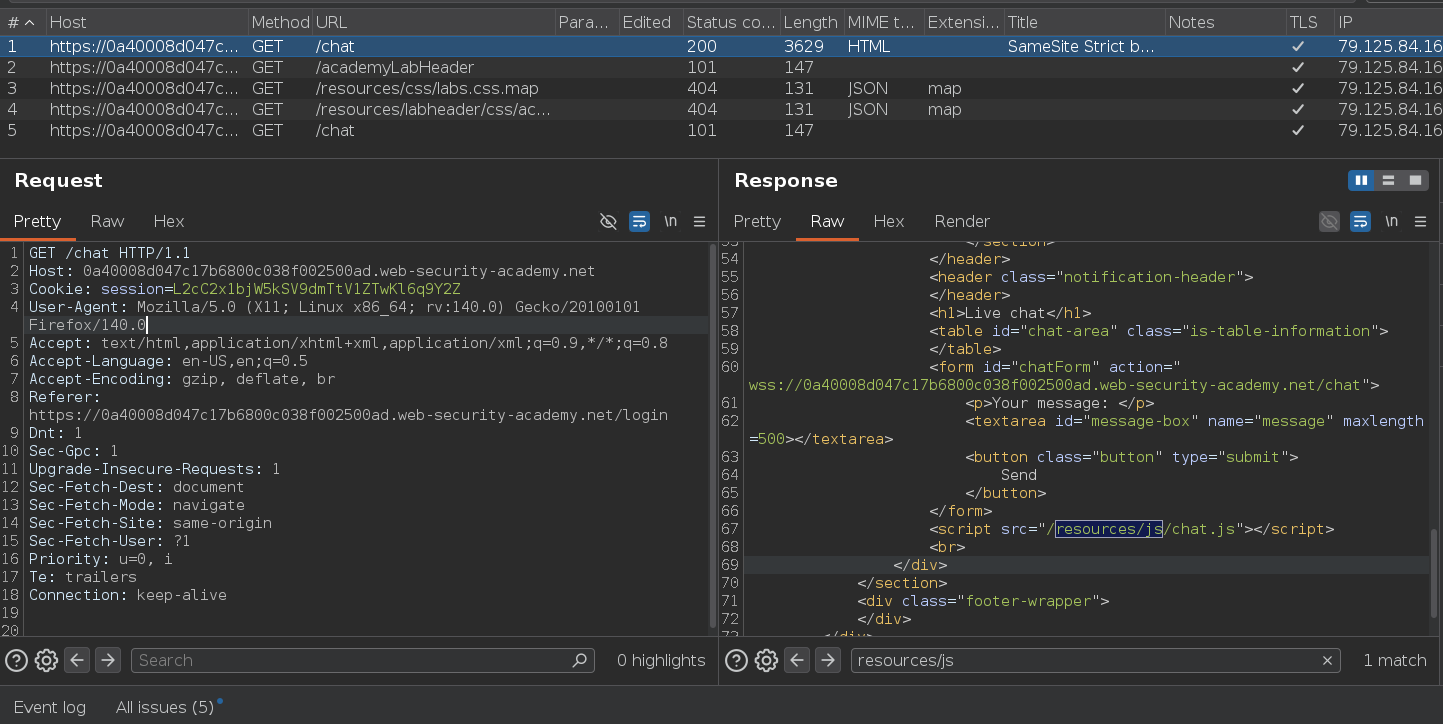The width and height of the screenshot is (1443, 724).
Task: Select top-bottom stacked layout icon
Action: [x=1388, y=181]
